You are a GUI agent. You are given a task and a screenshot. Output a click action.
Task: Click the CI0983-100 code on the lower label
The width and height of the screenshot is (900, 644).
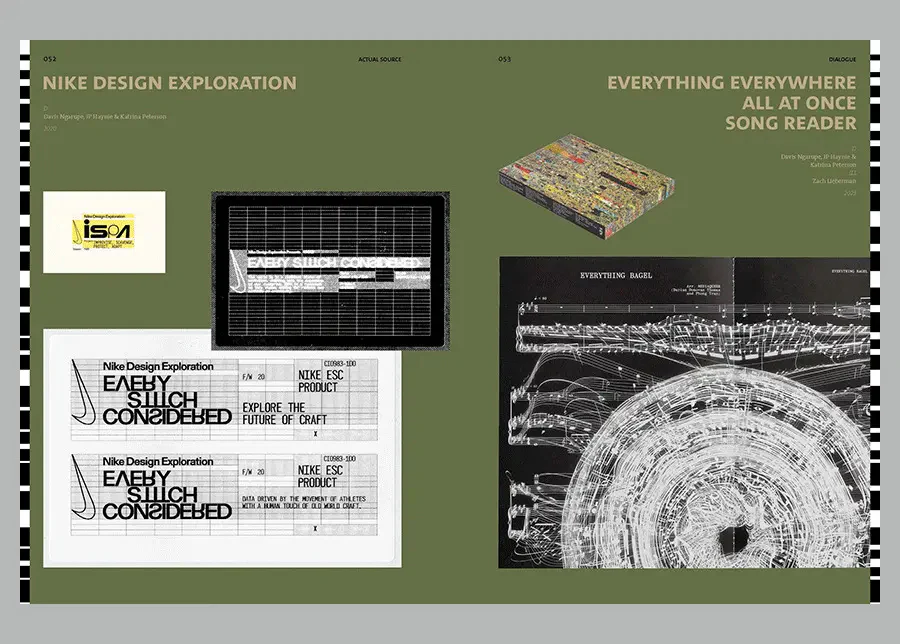click(340, 459)
